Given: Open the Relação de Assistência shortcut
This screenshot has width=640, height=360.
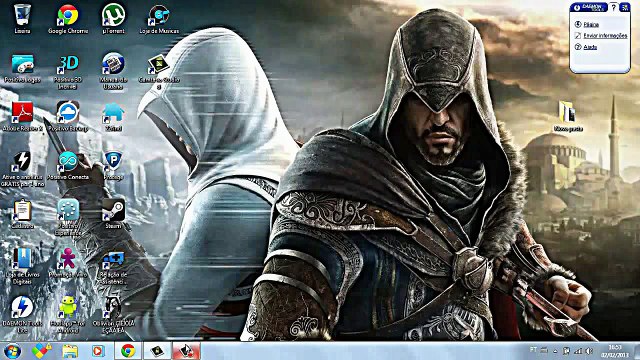Looking at the screenshot, I should tap(113, 266).
